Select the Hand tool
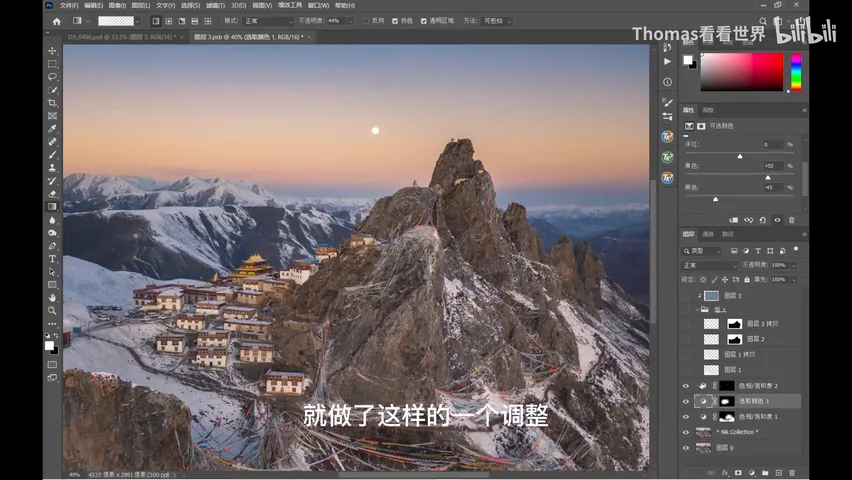The width and height of the screenshot is (852, 480). (x=52, y=298)
